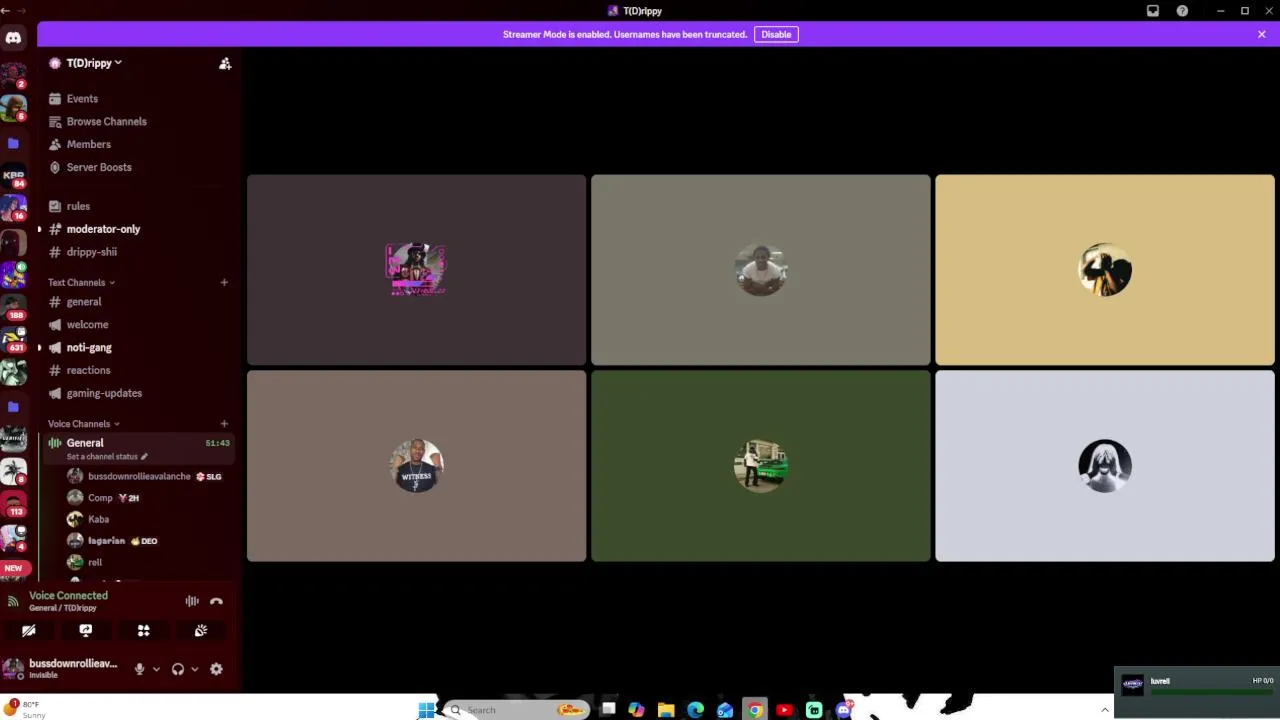Image resolution: width=1280 pixels, height=720 pixels.
Task: Click the NEW unread indicator pill
Action: coord(13,568)
